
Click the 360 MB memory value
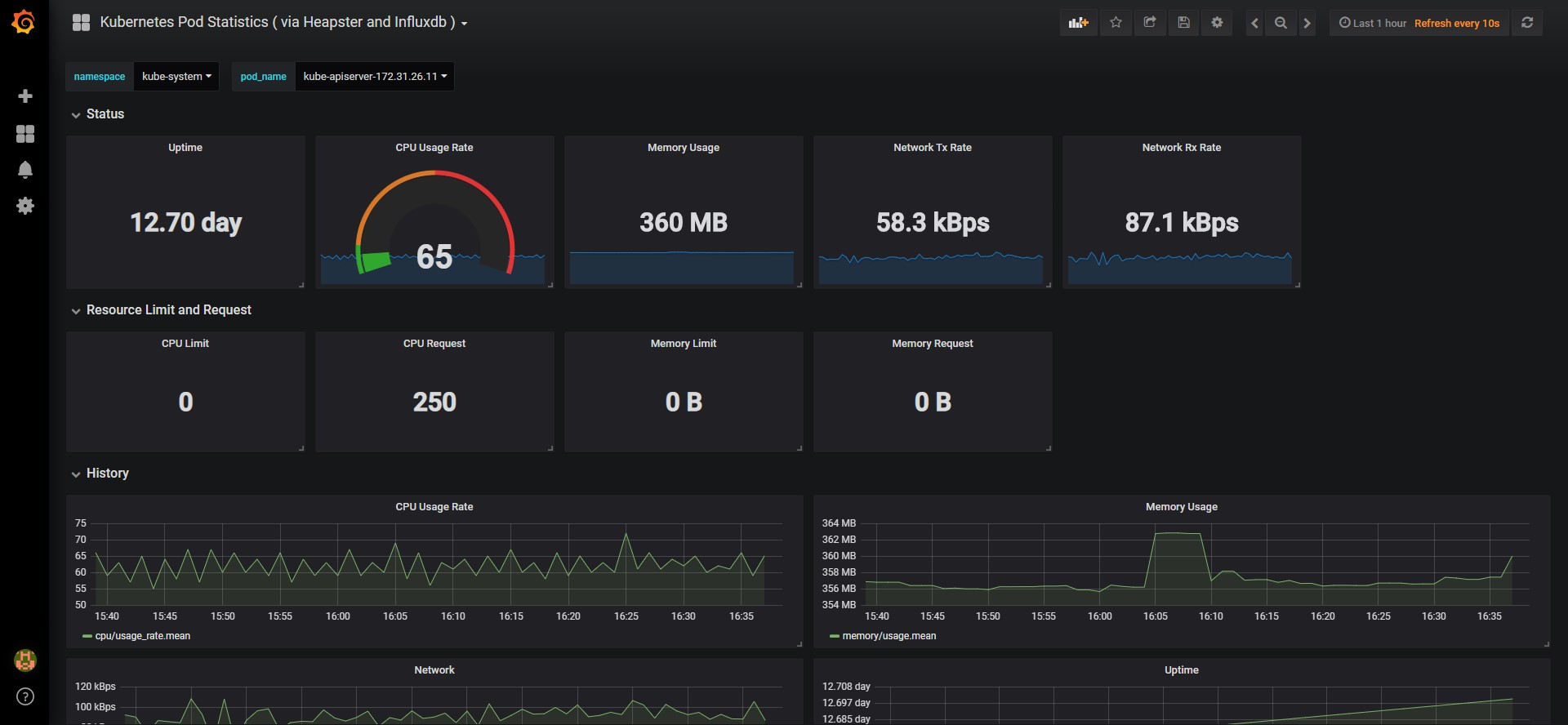(x=684, y=223)
